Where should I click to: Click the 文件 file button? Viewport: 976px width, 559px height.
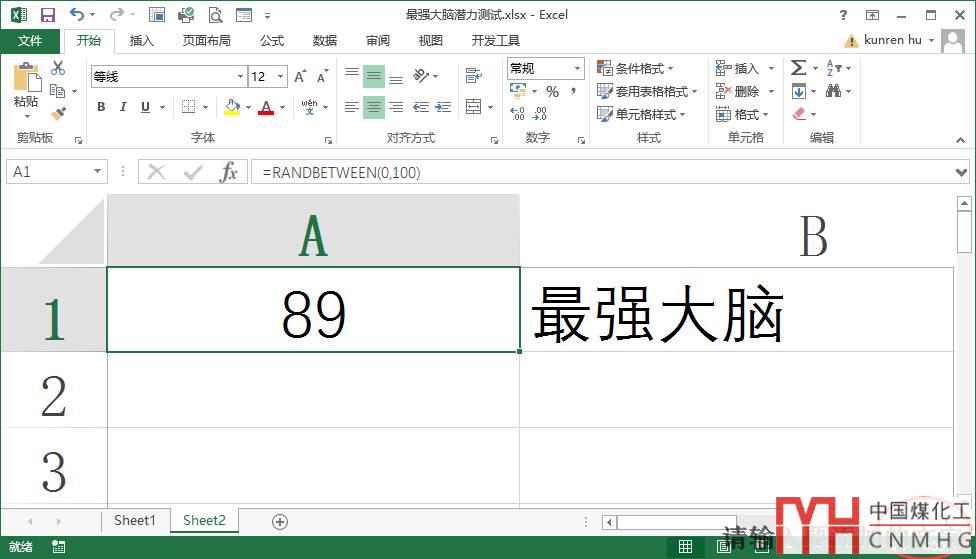30,41
